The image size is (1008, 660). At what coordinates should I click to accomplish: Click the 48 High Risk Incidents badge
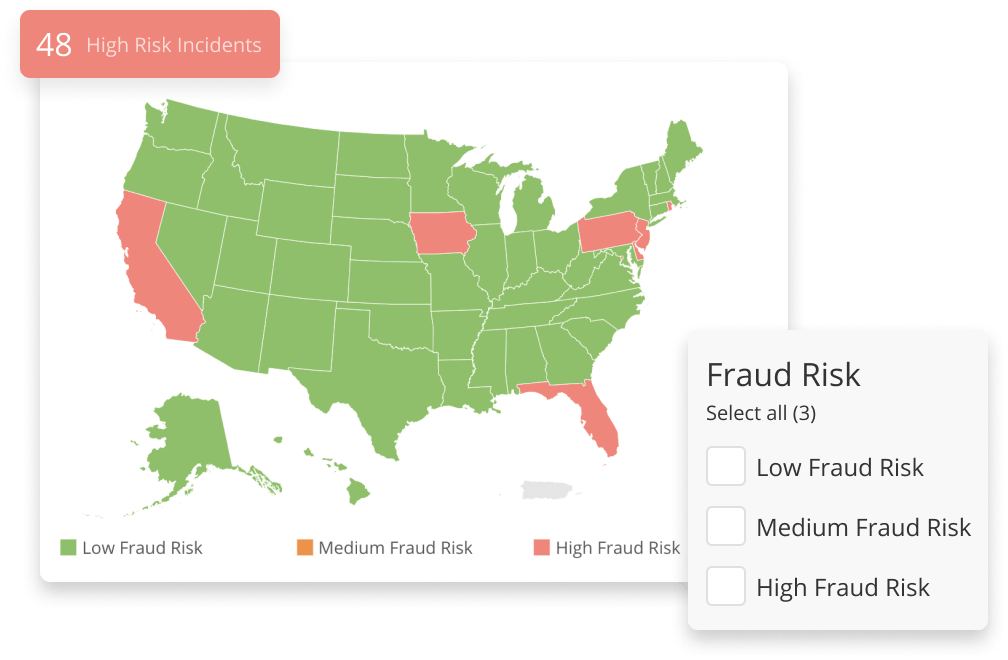coord(150,44)
